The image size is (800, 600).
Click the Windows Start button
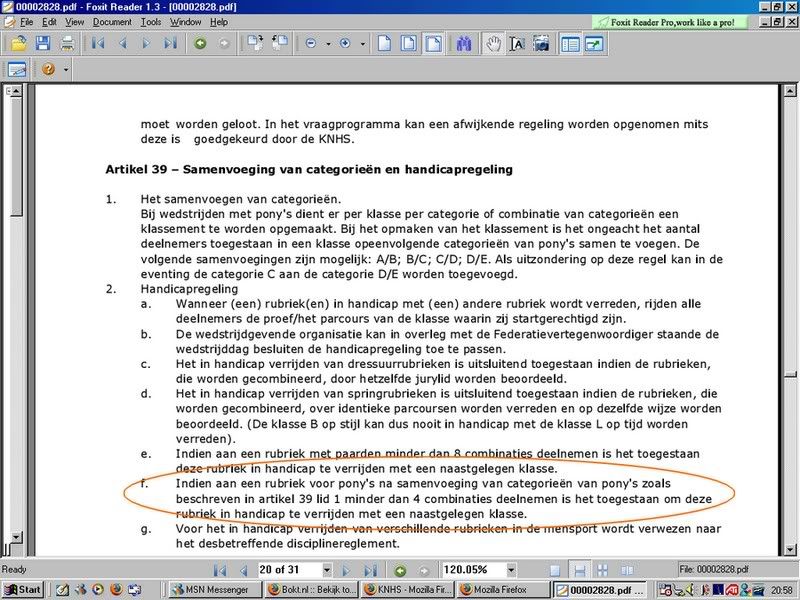tap(22, 590)
